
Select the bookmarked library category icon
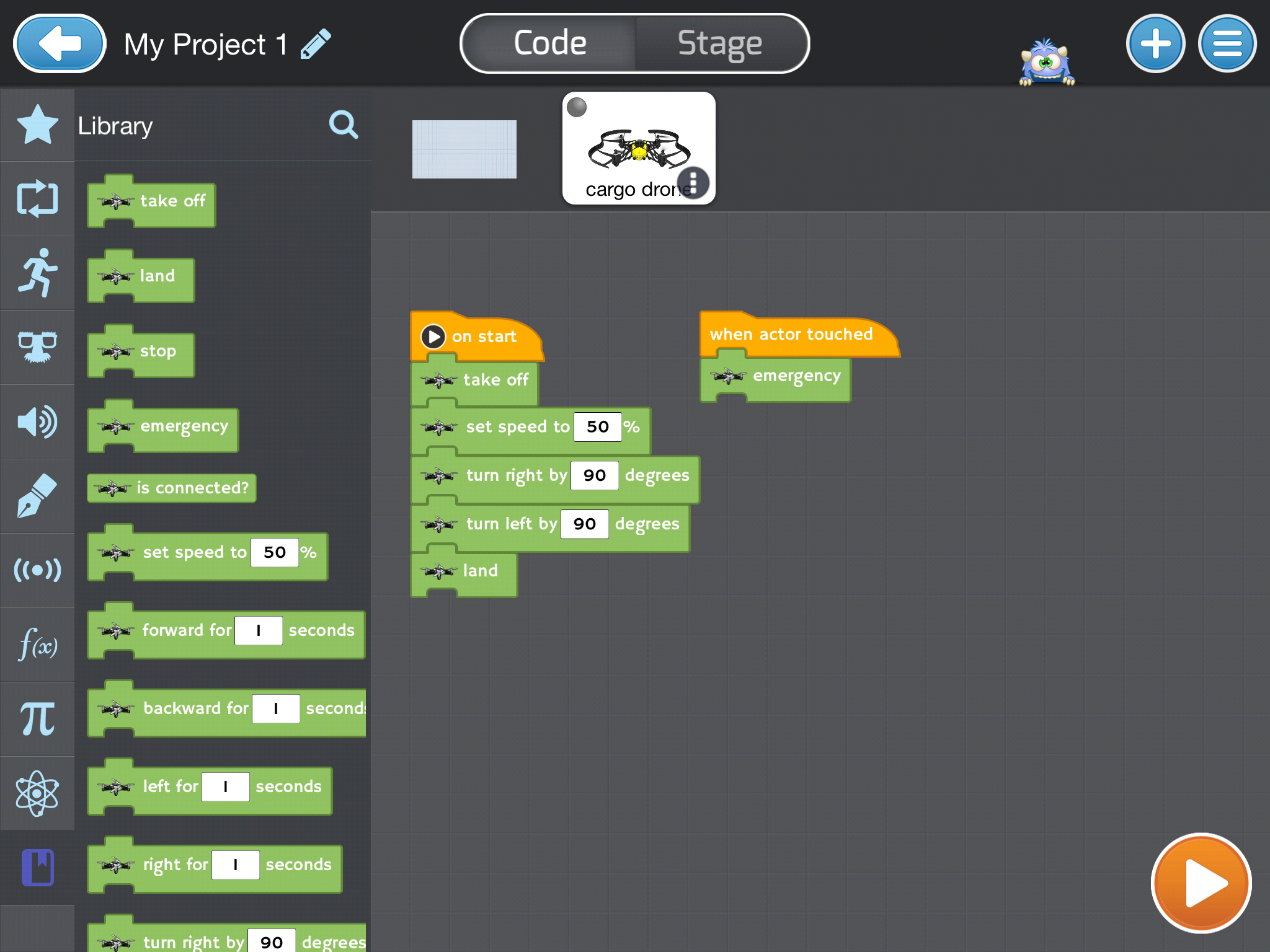pos(36,866)
